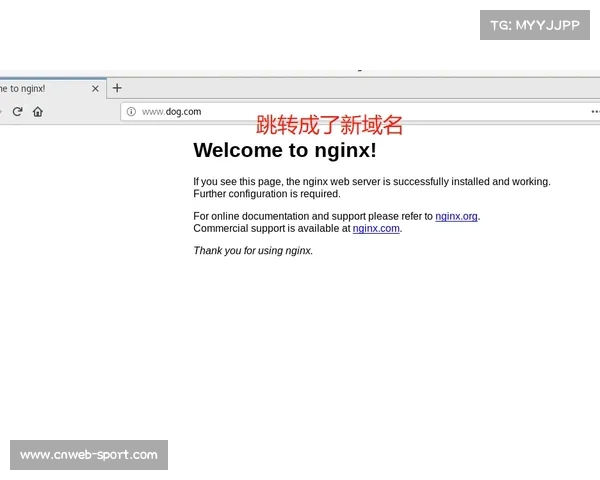The image size is (600, 480).
Task: Click the forward navigation arrow
Action: pyautogui.click(x=1, y=112)
